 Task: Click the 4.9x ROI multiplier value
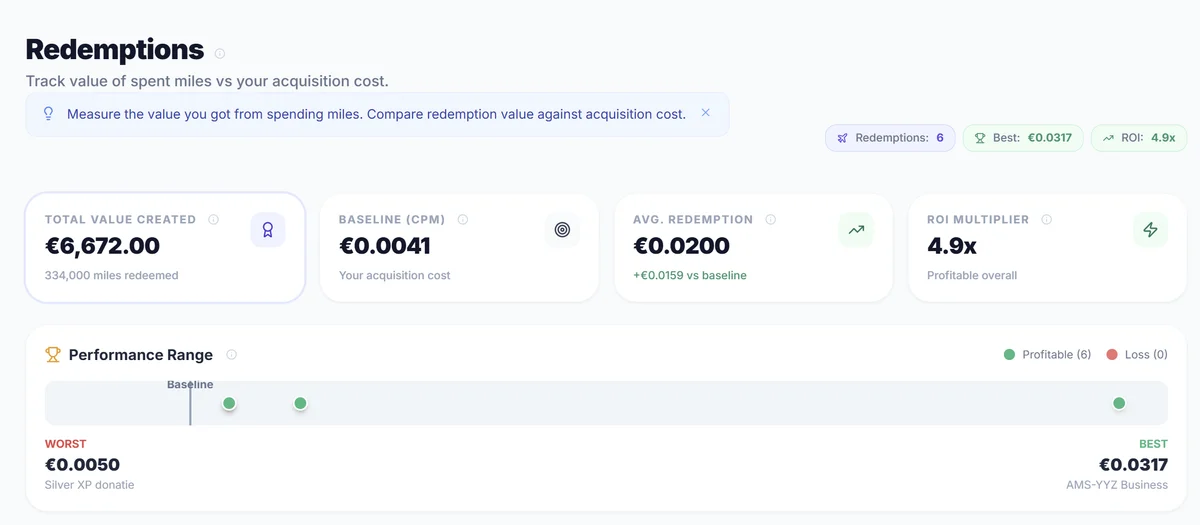pyautogui.click(x=952, y=246)
